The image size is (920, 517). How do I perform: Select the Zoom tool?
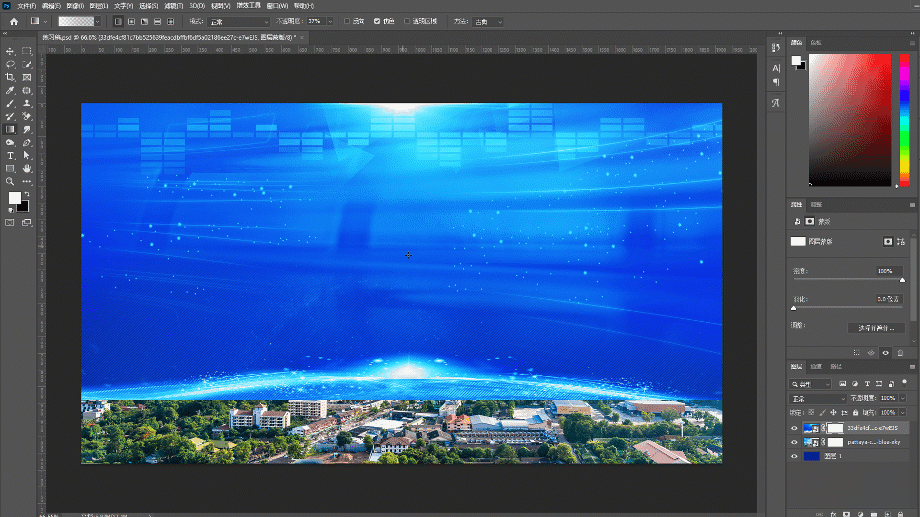click(x=10, y=181)
